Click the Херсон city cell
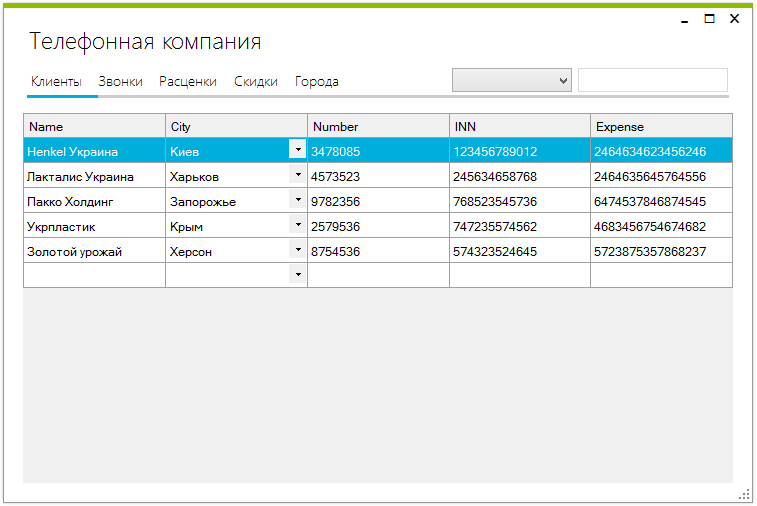 pyautogui.click(x=228, y=252)
